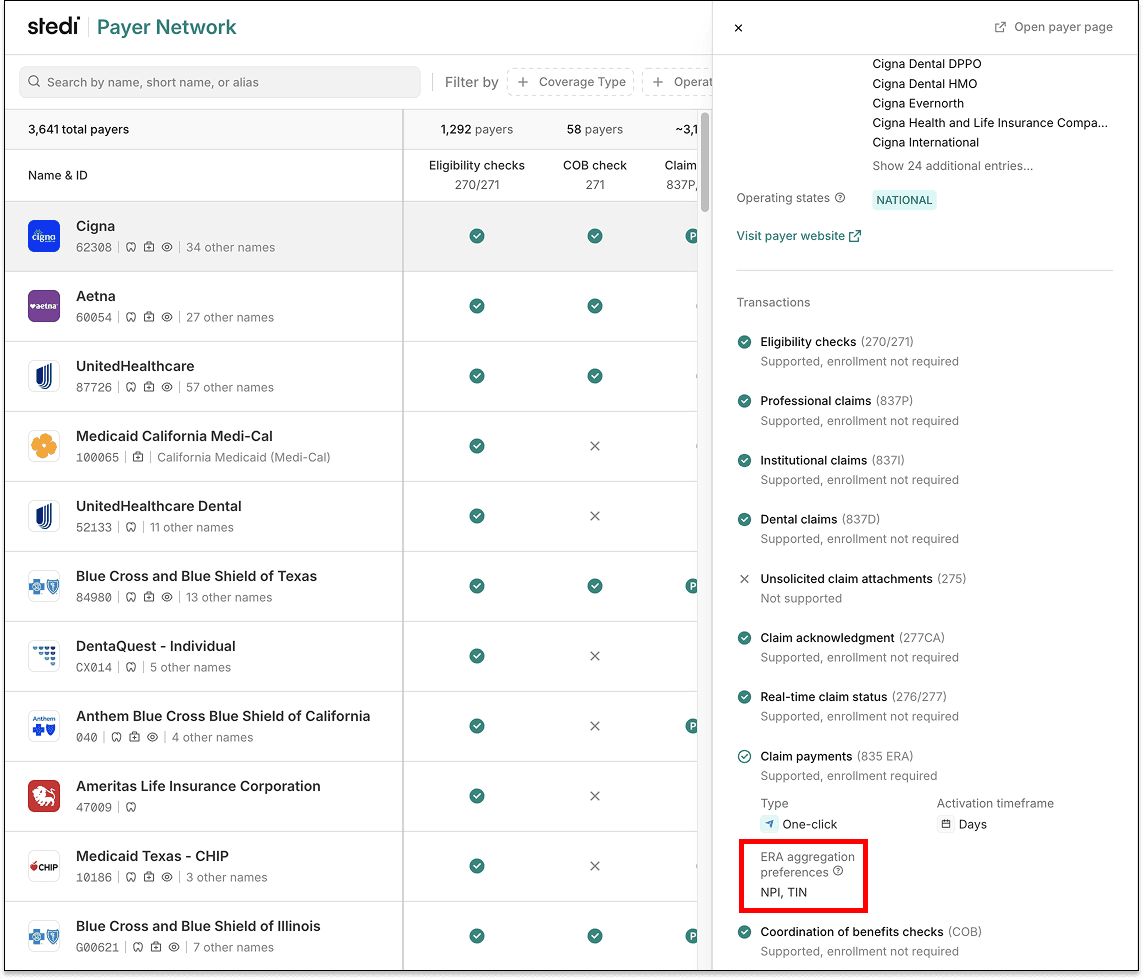Select the UnitedHealthcare Dental payer name
This screenshot has width=1143, height=979.
click(158, 506)
